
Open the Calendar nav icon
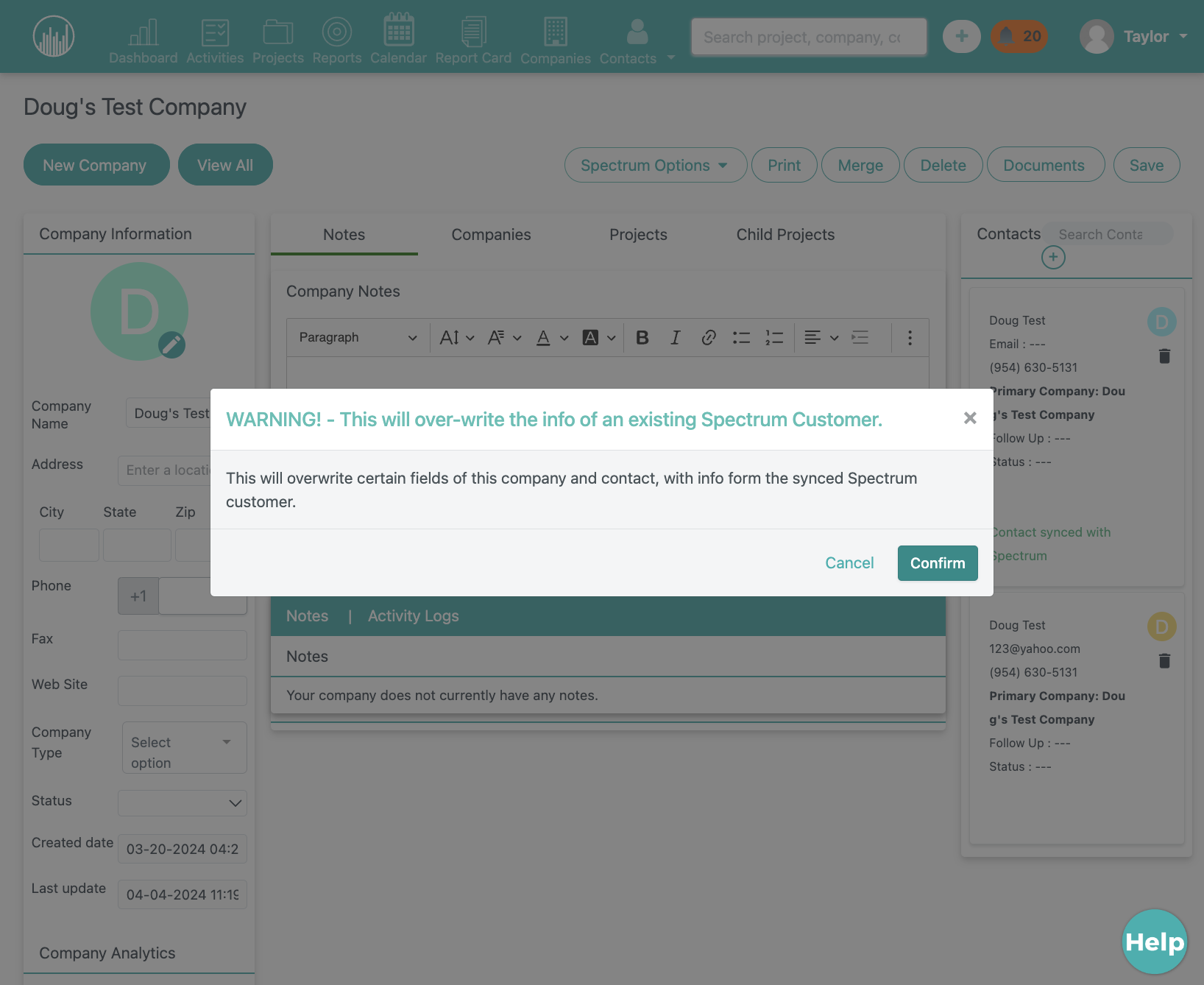click(x=398, y=29)
